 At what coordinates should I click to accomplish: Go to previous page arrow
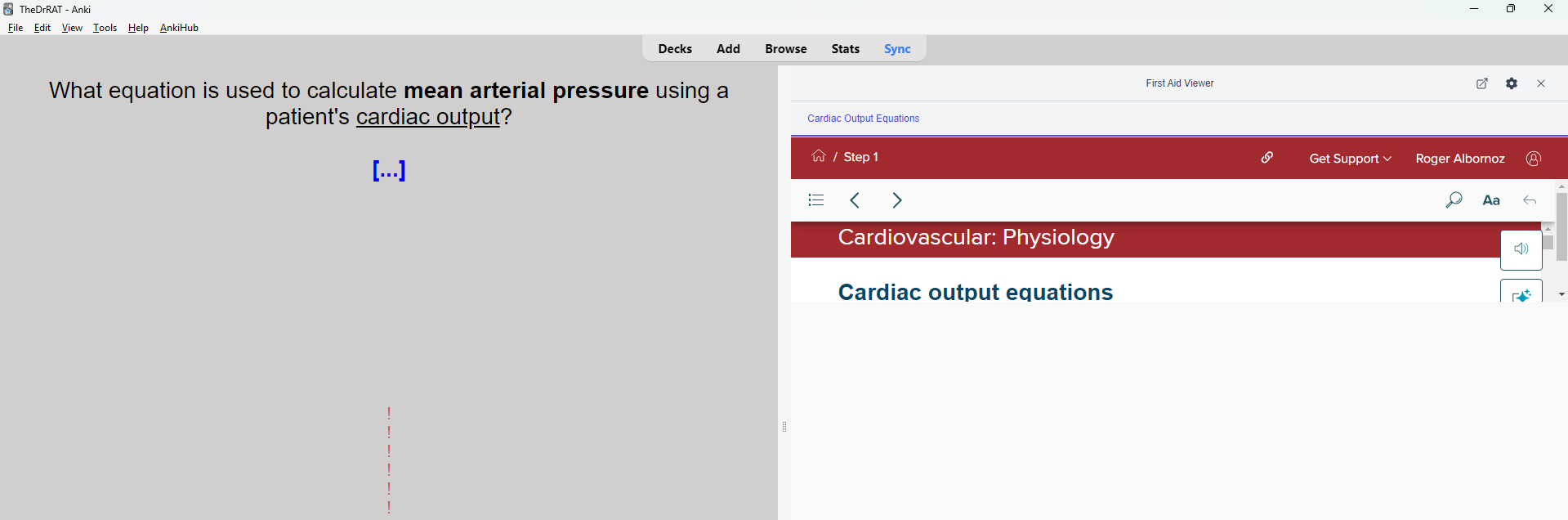click(x=855, y=200)
